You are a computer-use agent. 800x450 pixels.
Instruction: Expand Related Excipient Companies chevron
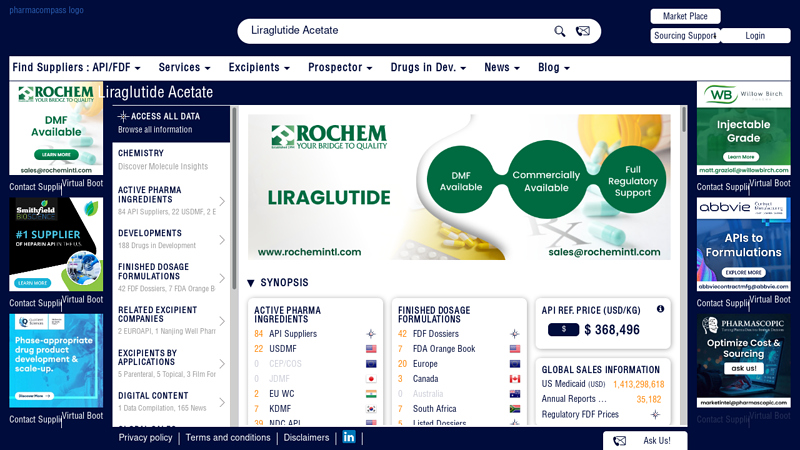pos(222,321)
